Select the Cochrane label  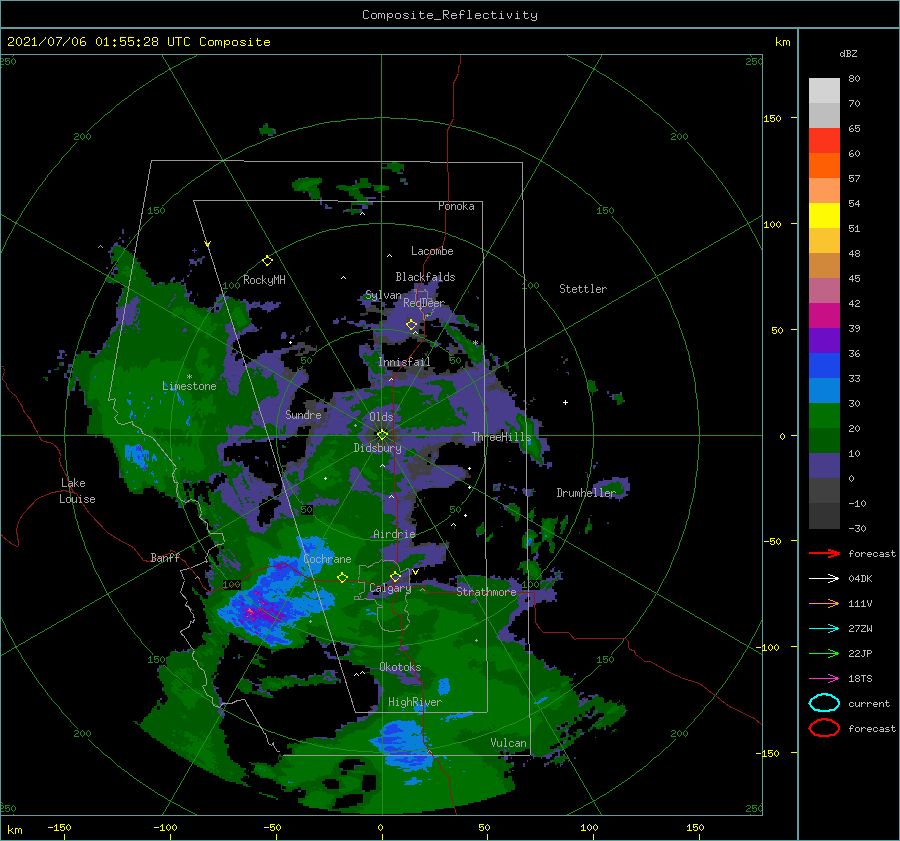tap(327, 559)
